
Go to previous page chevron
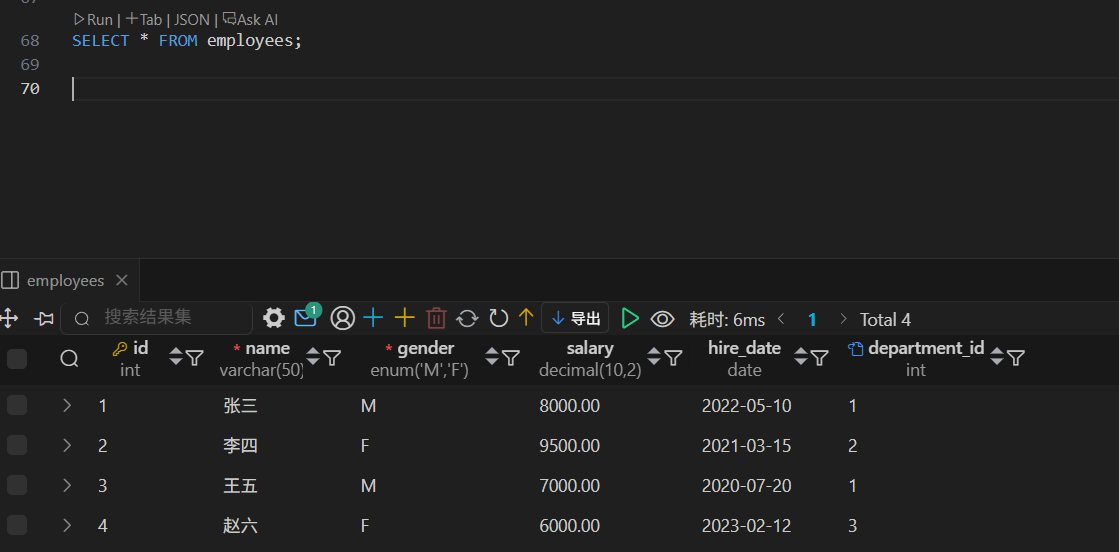(x=781, y=318)
